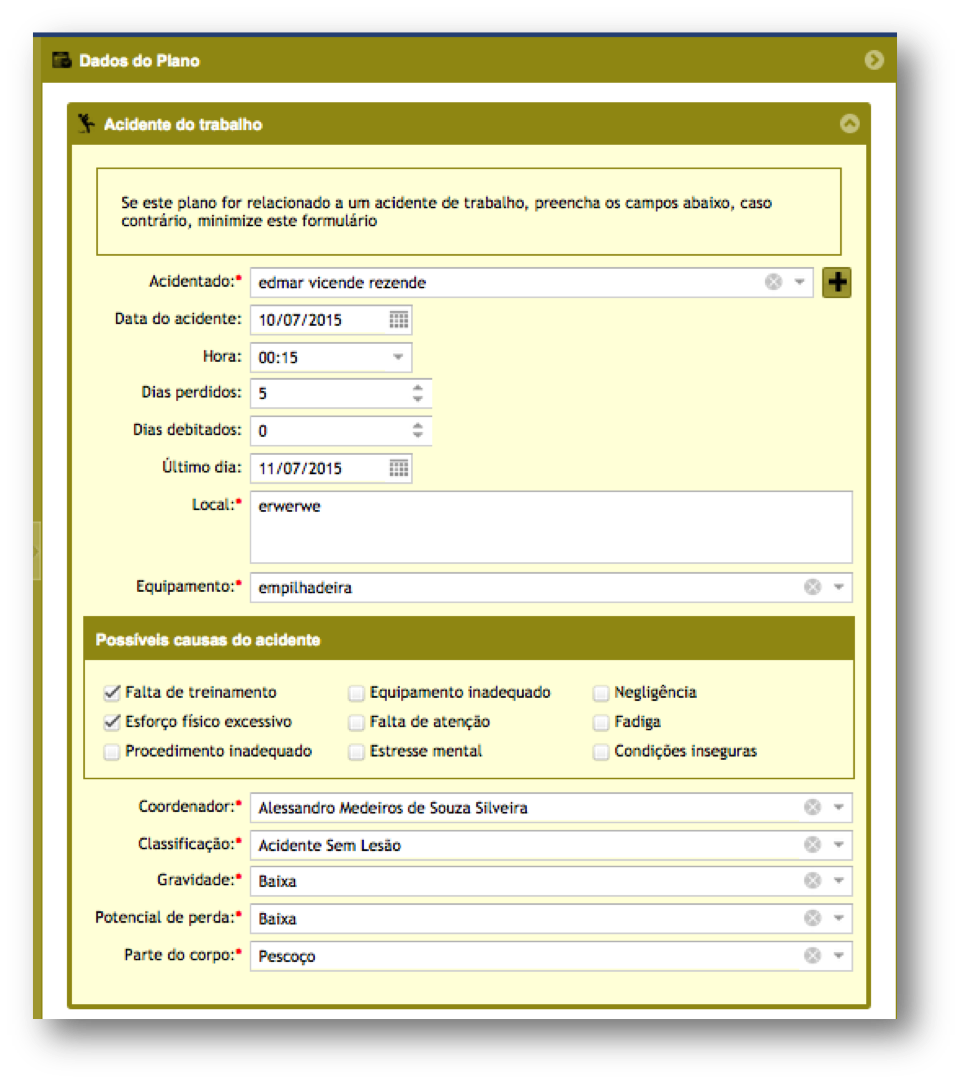The height and width of the screenshot is (1084, 962).
Task: Click the Acidente do trabalho falling-person icon
Action: click(86, 124)
